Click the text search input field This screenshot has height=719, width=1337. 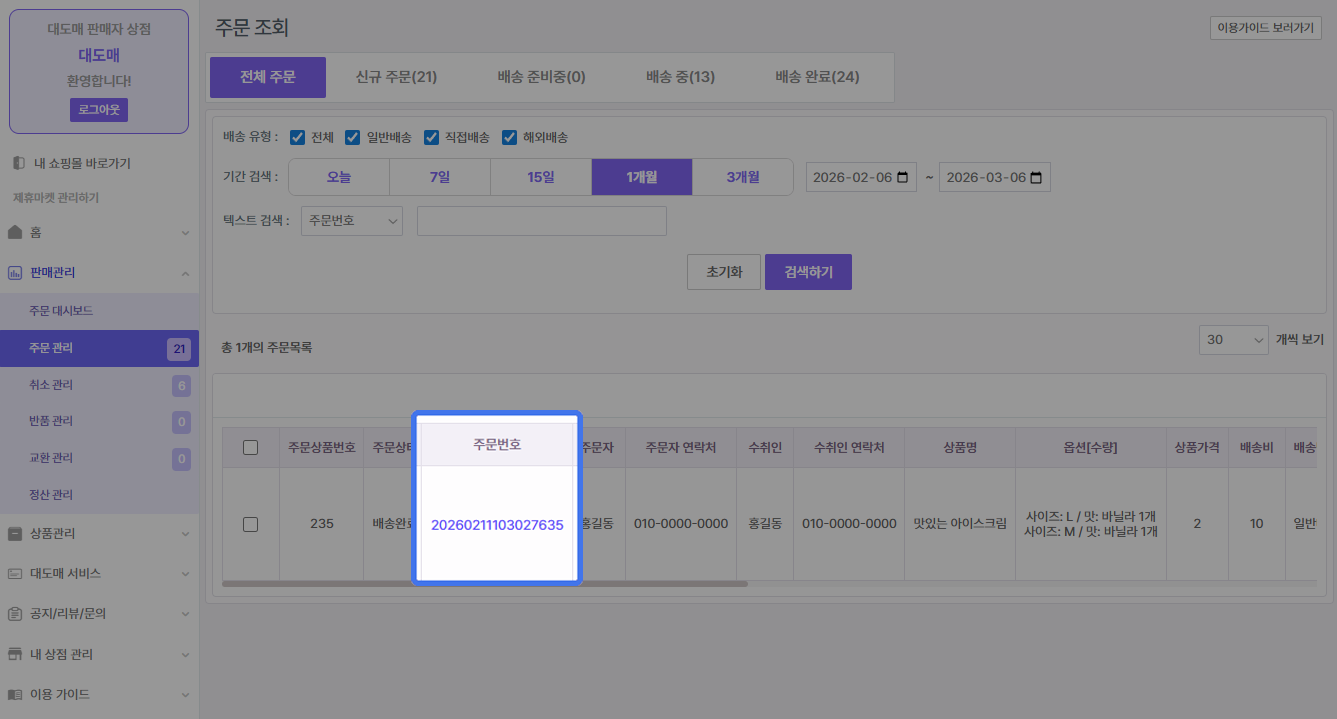[541, 221]
